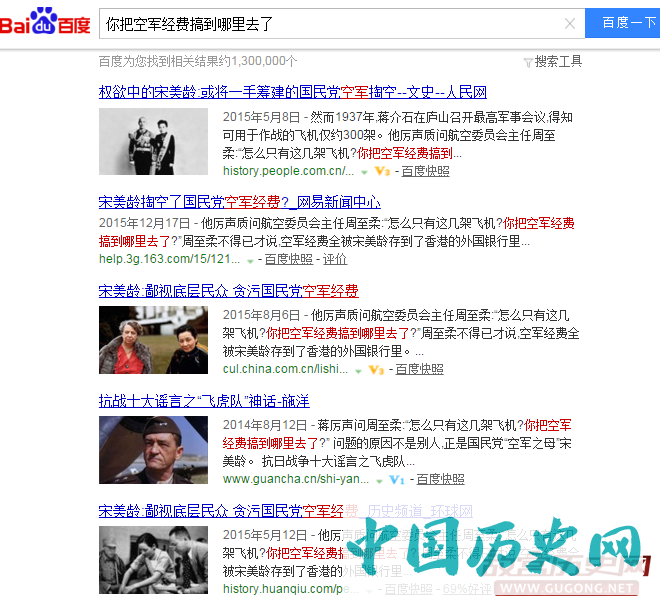This screenshot has height=605, width=660.
Task: Open black-and-white thumbnail of huanqiu result
Action: point(153,560)
